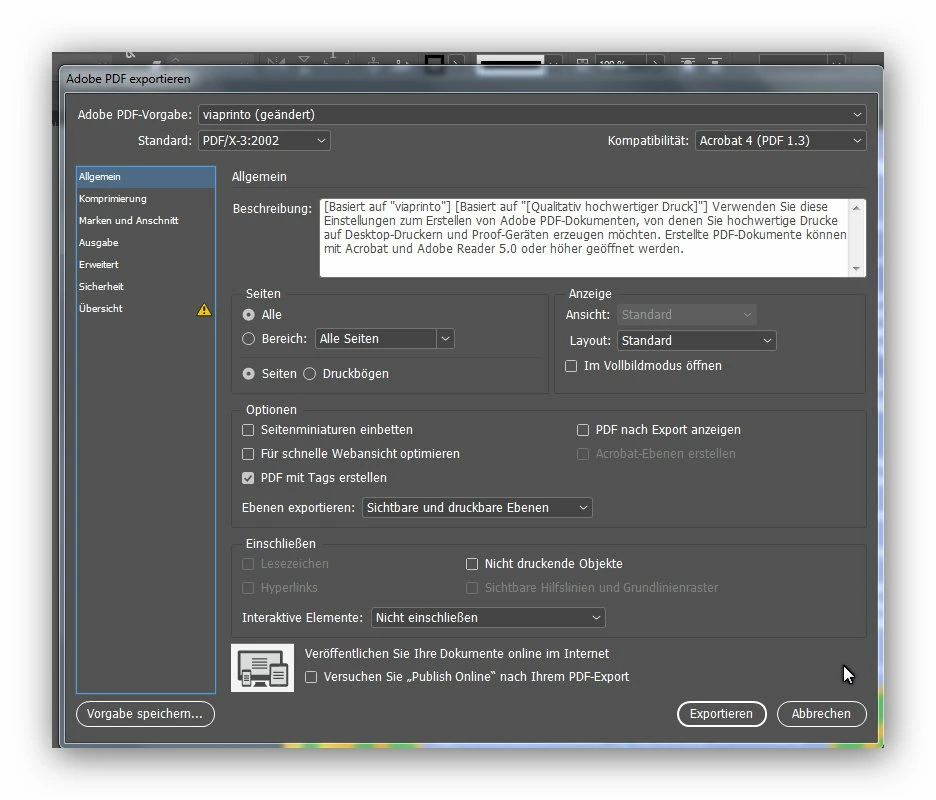
Task: Select the Alle pages radio button
Action: 248,315
